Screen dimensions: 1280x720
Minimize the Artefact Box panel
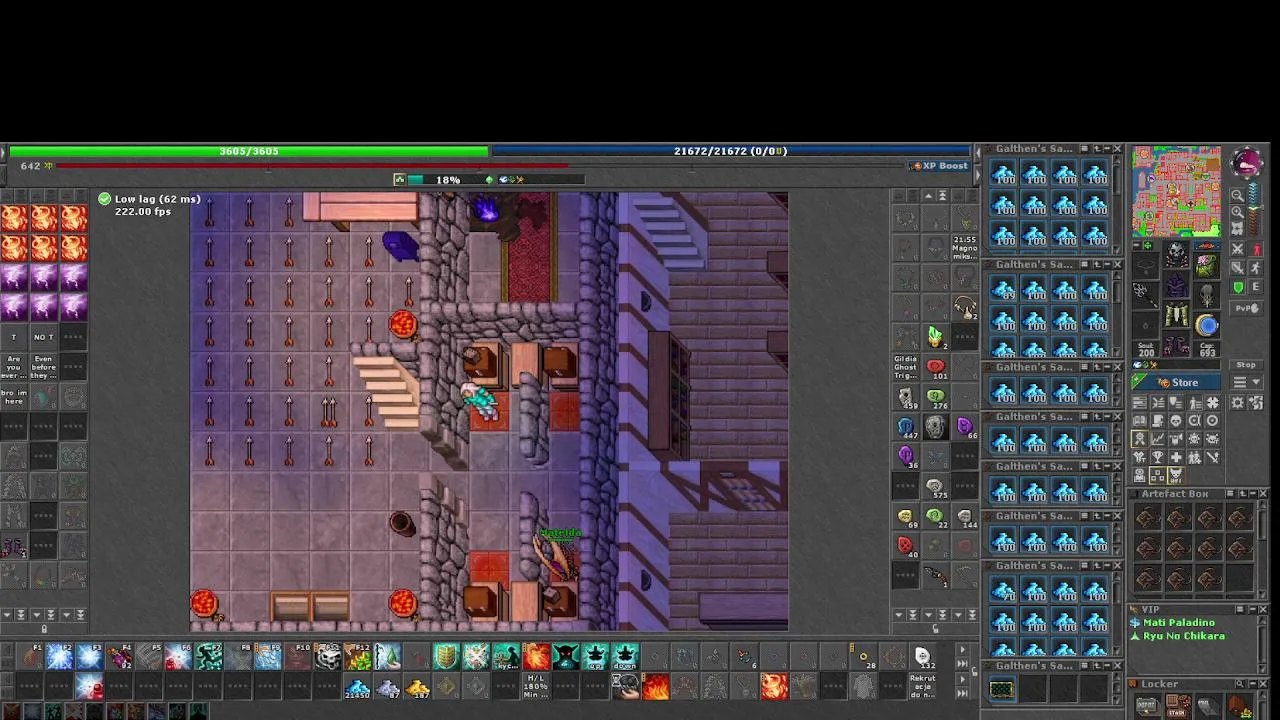1253,494
